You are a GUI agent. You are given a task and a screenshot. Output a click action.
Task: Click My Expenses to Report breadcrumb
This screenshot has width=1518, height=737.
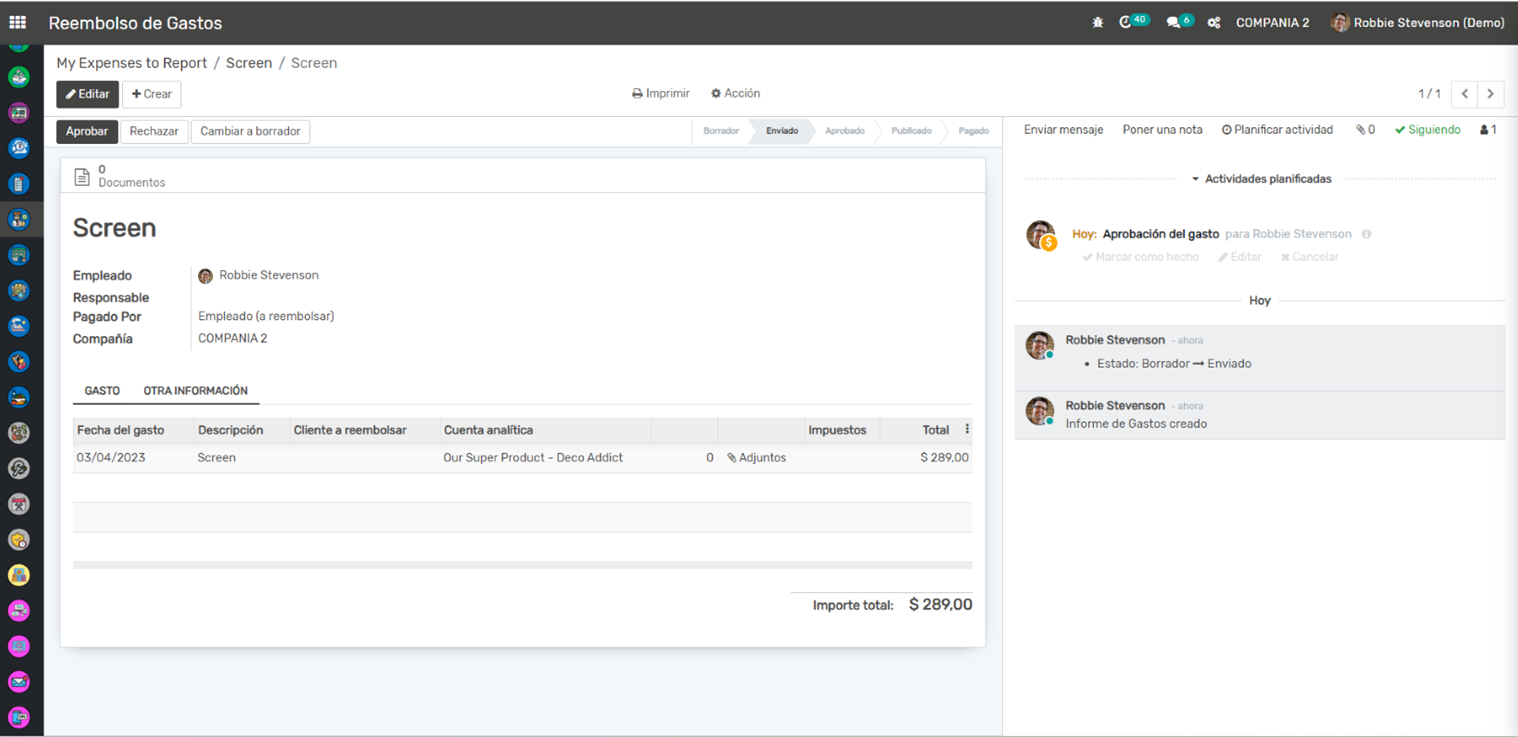click(131, 63)
